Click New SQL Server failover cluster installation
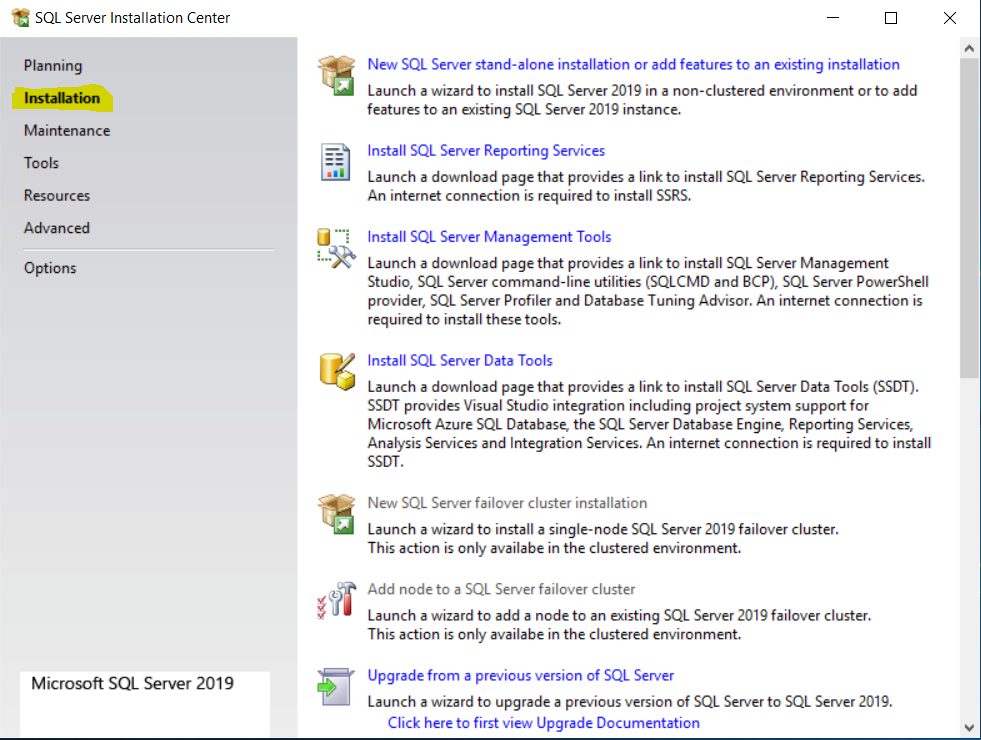 point(507,503)
